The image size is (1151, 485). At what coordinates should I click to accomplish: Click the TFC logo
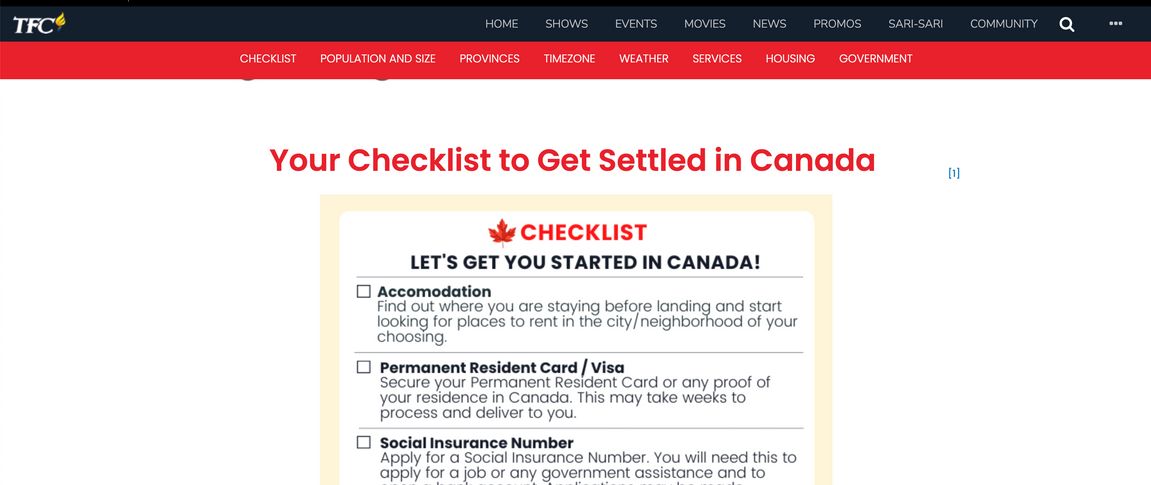click(x=39, y=24)
